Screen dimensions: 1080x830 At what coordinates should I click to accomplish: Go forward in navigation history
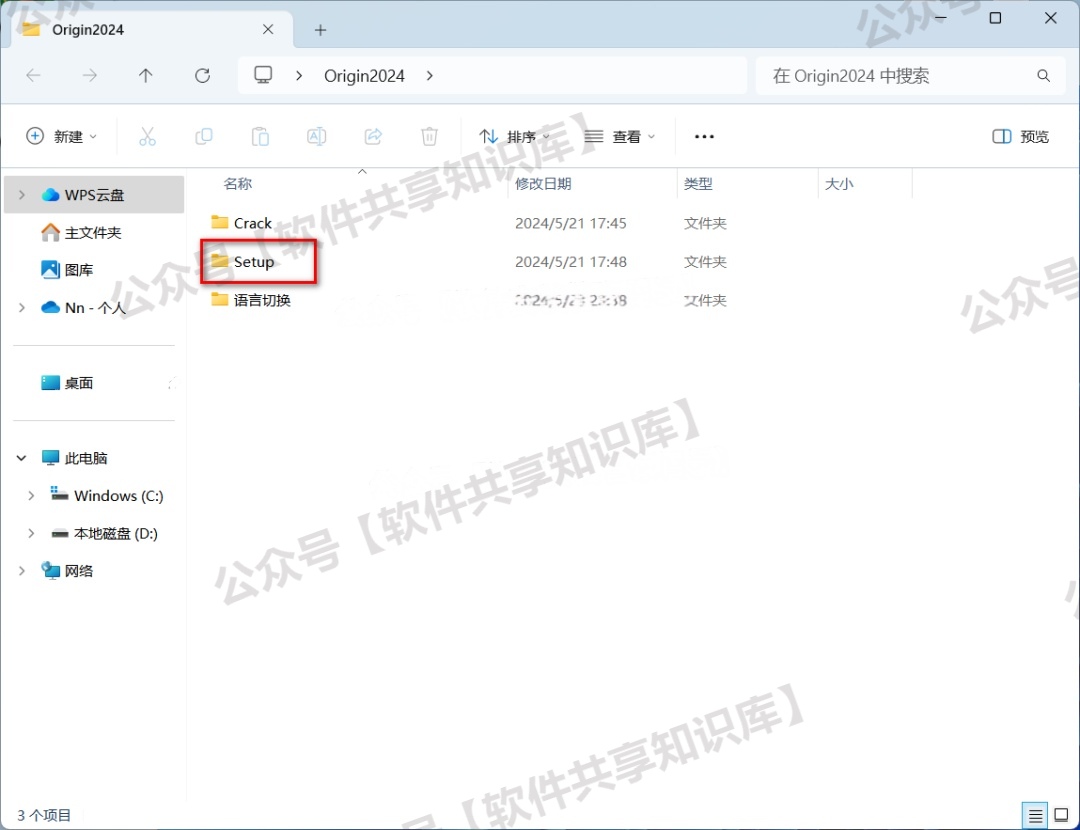90,75
